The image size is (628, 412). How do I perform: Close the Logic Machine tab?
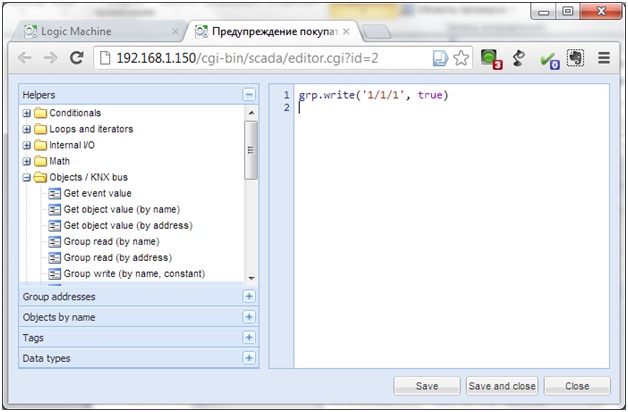coord(175,31)
